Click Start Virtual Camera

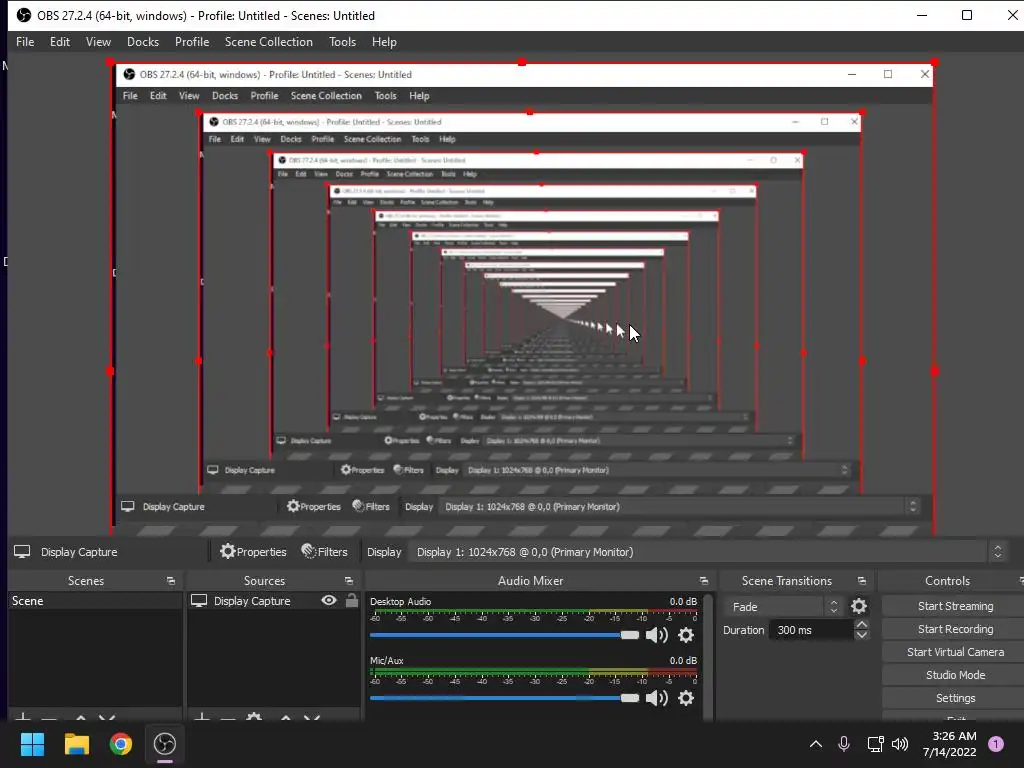tap(955, 652)
